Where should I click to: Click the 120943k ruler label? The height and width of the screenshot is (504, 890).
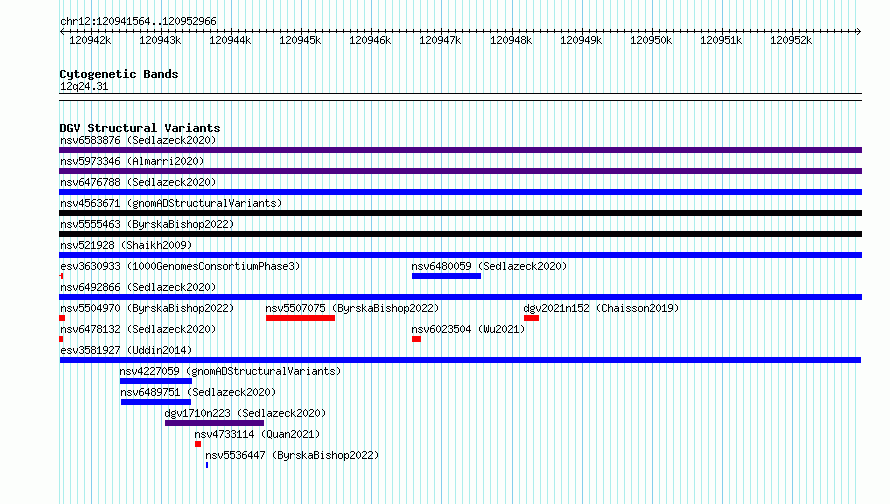[160, 40]
